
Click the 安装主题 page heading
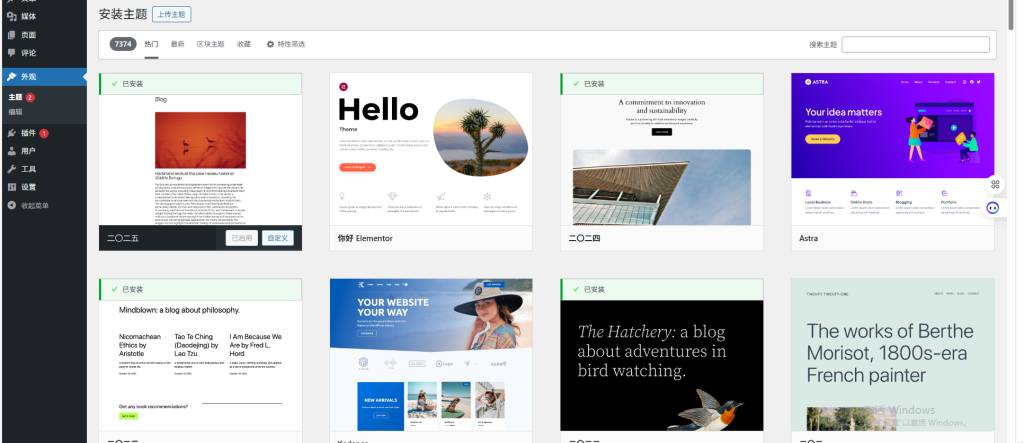click(122, 14)
